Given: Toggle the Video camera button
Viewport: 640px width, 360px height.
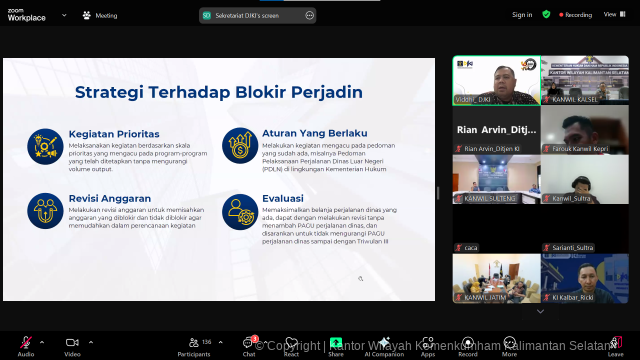Looking at the screenshot, I should tap(72, 342).
